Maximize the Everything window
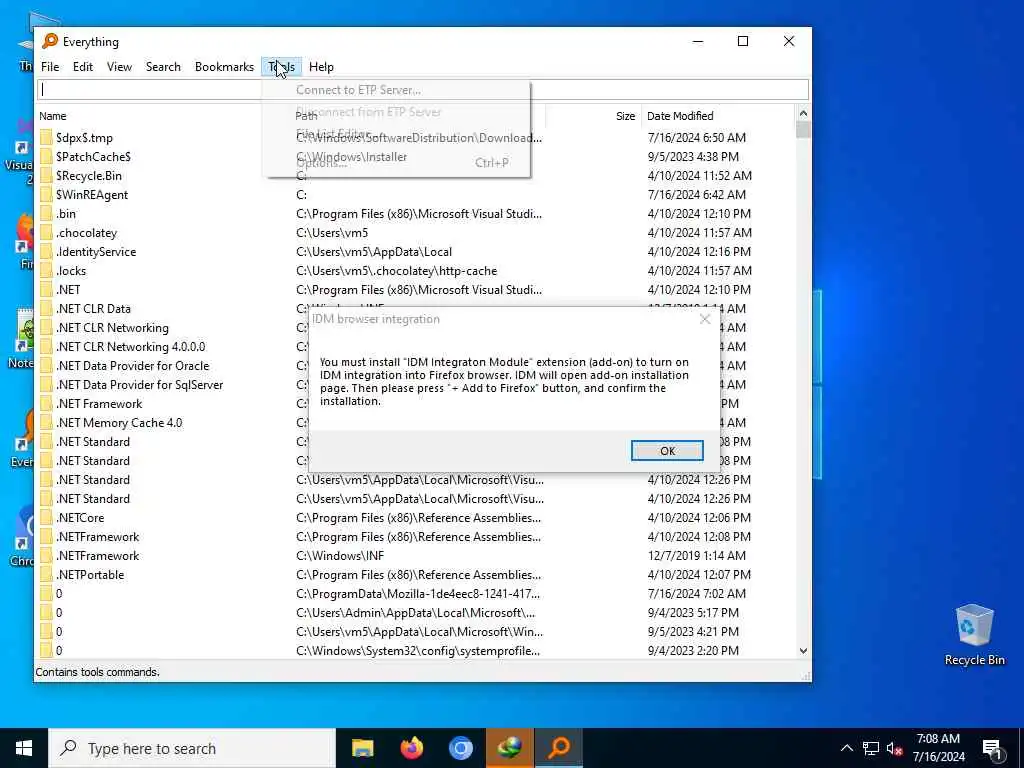Image resolution: width=1024 pixels, height=768 pixels. 743,41
